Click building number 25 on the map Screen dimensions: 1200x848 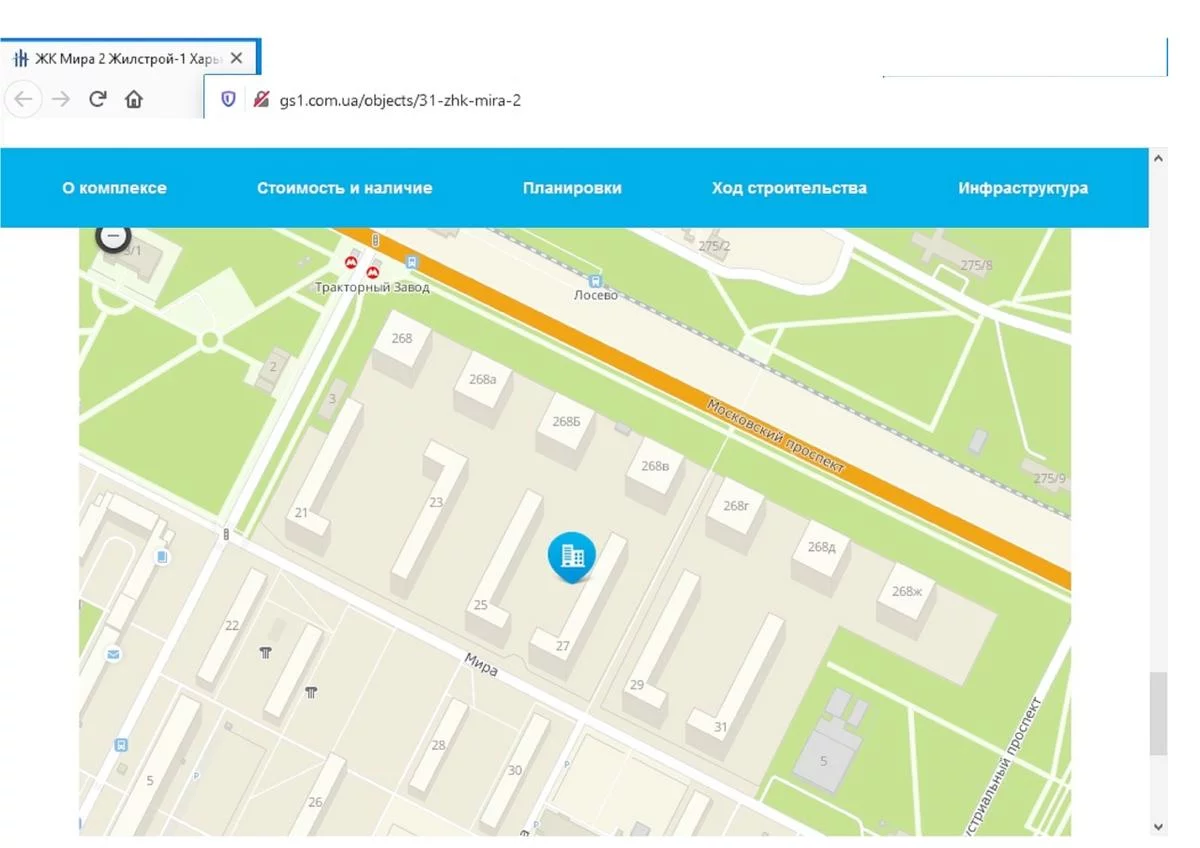click(x=480, y=605)
